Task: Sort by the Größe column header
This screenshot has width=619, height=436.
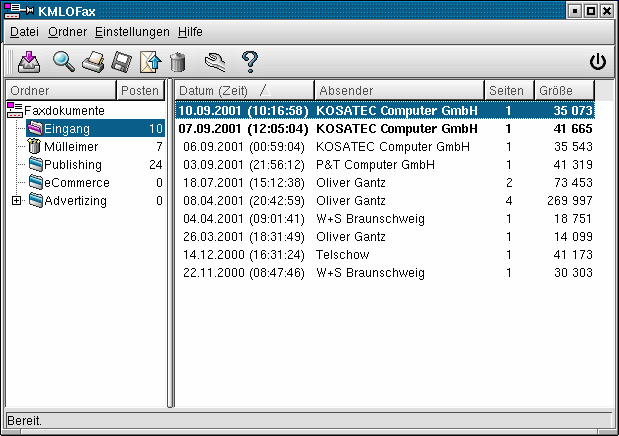Action: click(x=564, y=90)
